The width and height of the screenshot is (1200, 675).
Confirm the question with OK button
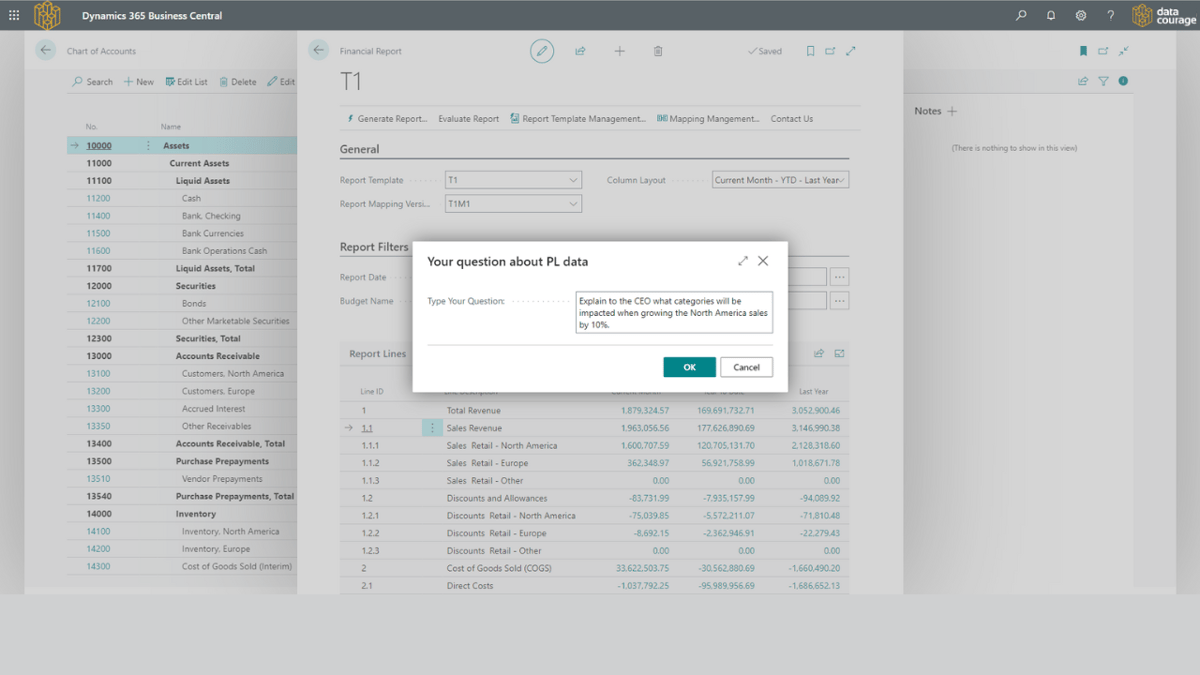click(x=688, y=366)
